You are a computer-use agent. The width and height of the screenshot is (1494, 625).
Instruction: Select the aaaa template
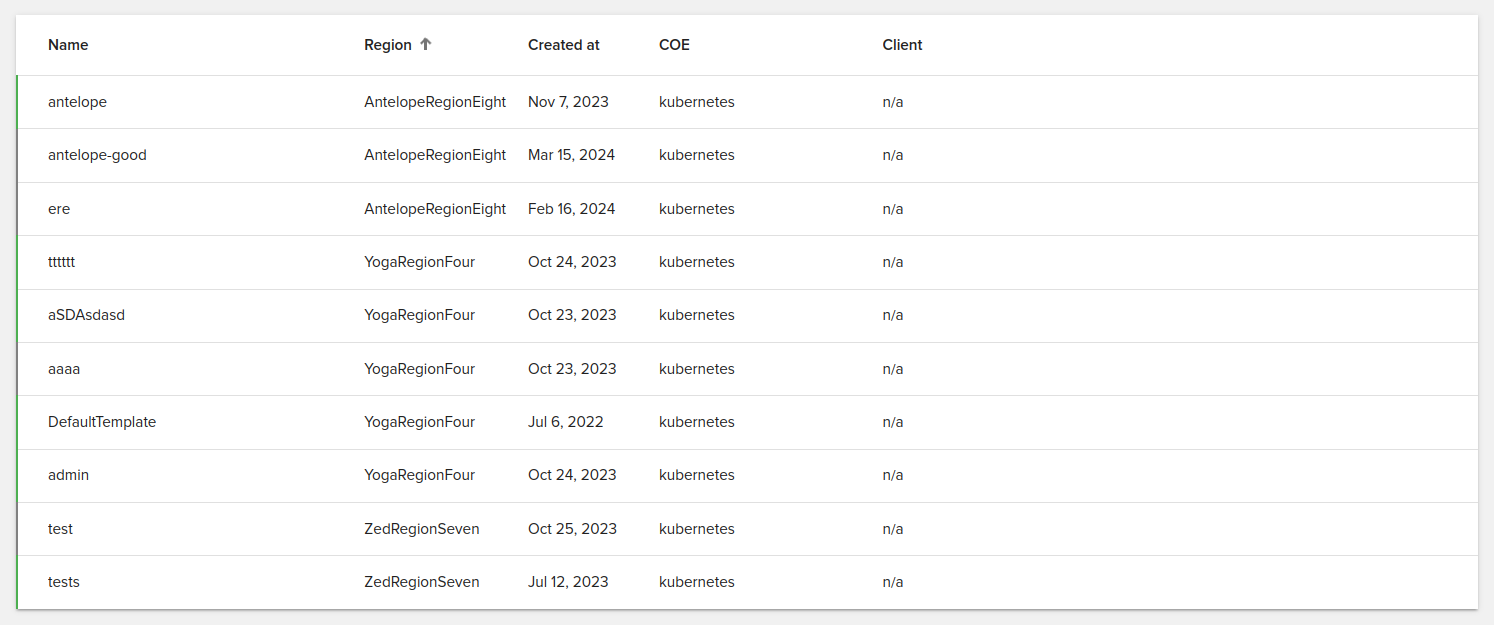[x=64, y=368]
